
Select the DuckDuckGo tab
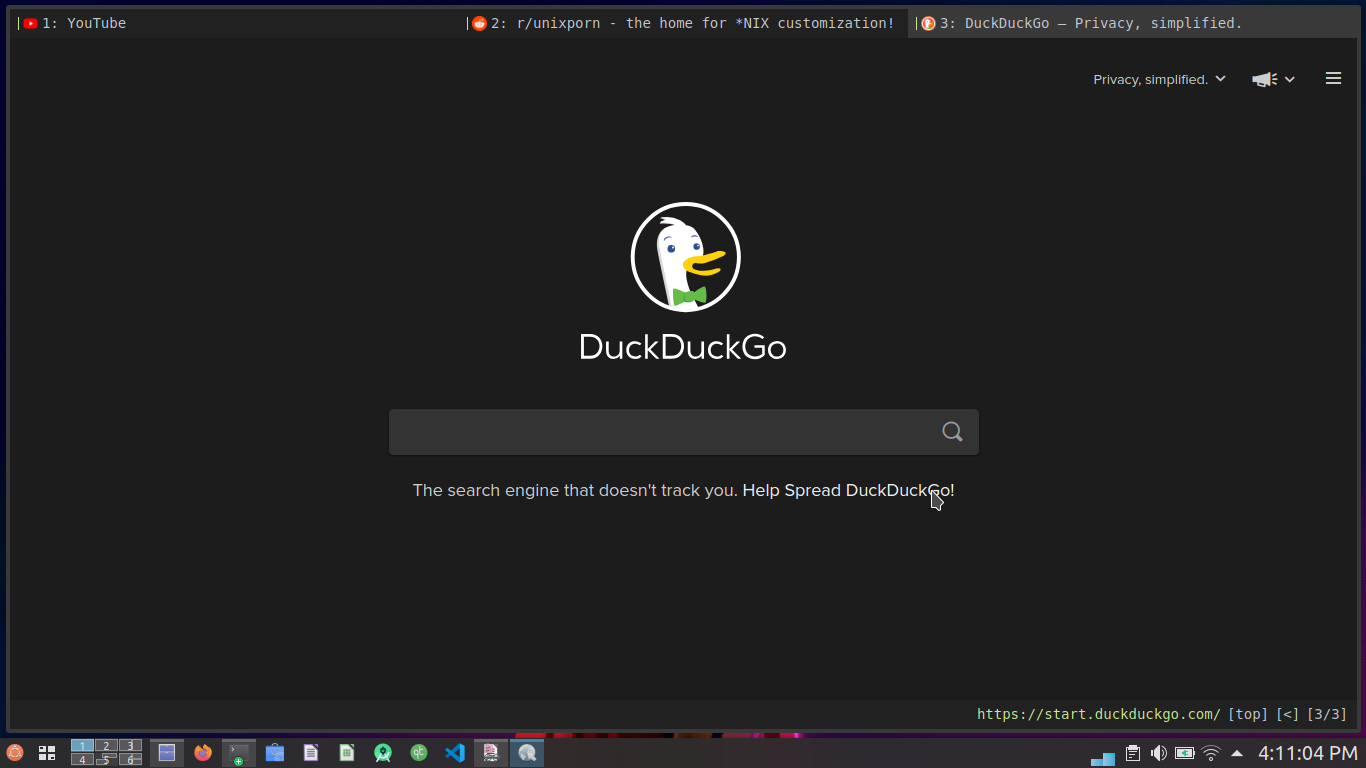(1133, 23)
